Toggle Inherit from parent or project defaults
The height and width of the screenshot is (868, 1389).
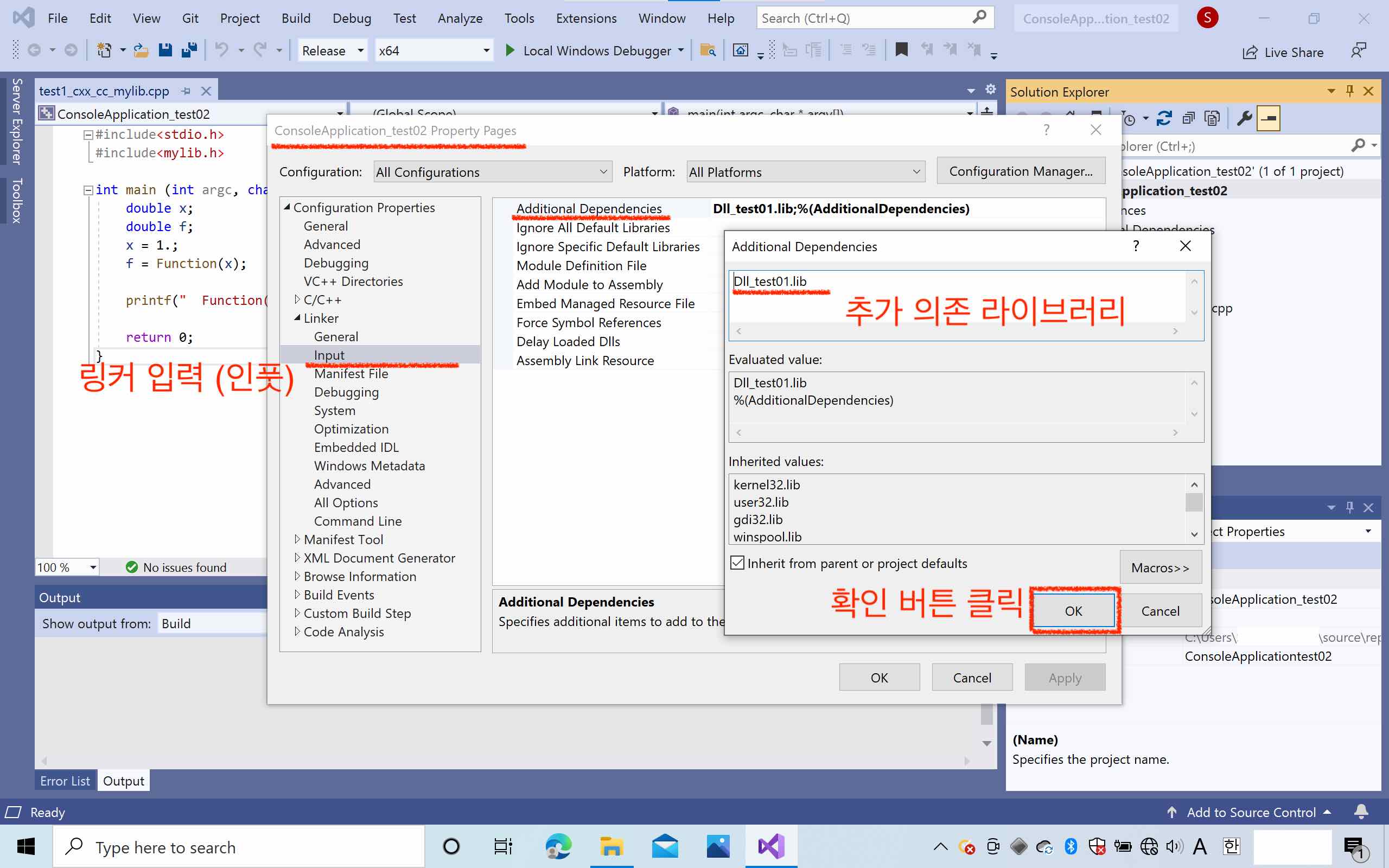[737, 562]
